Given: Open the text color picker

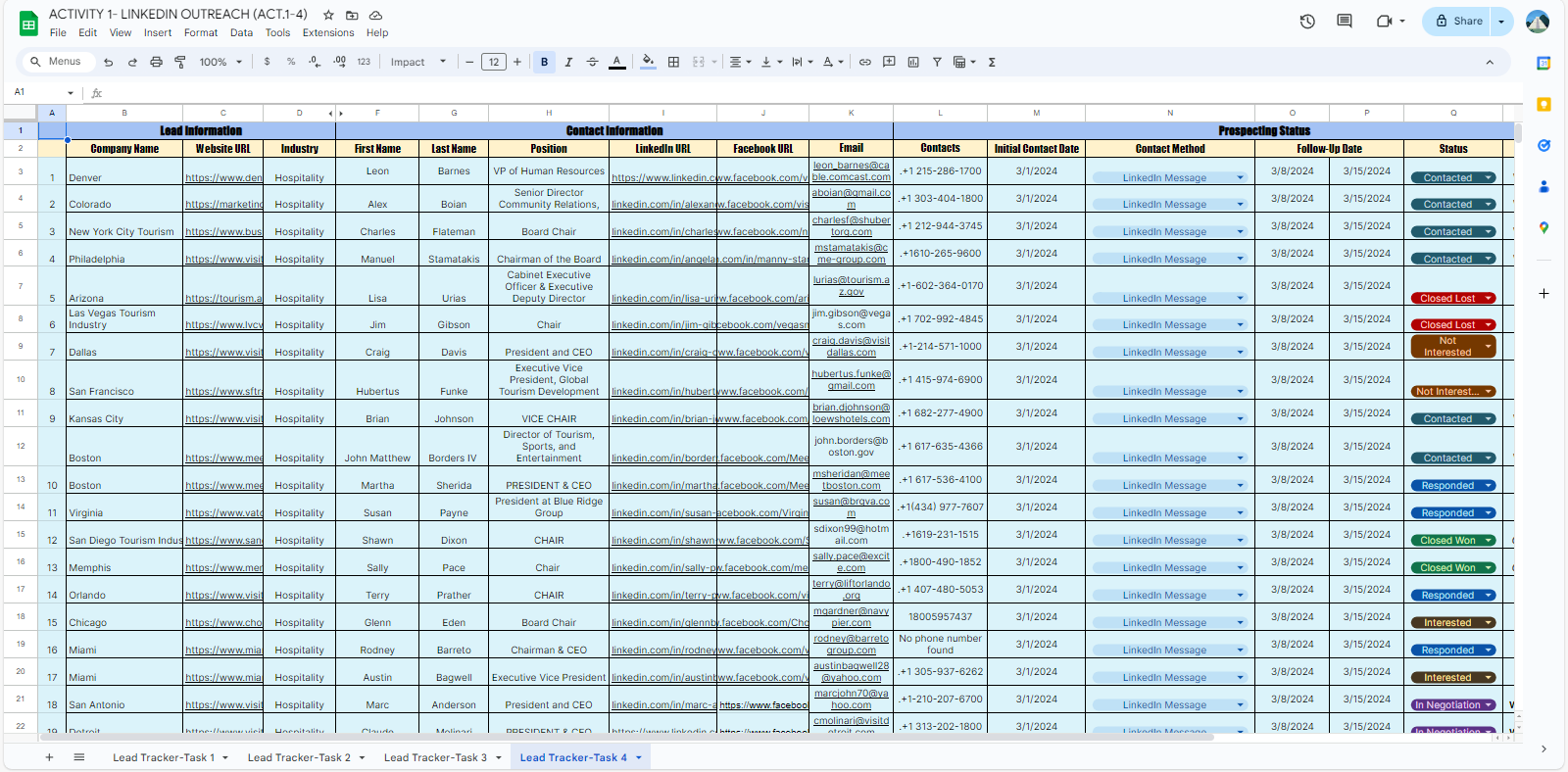Looking at the screenshot, I should 616,62.
